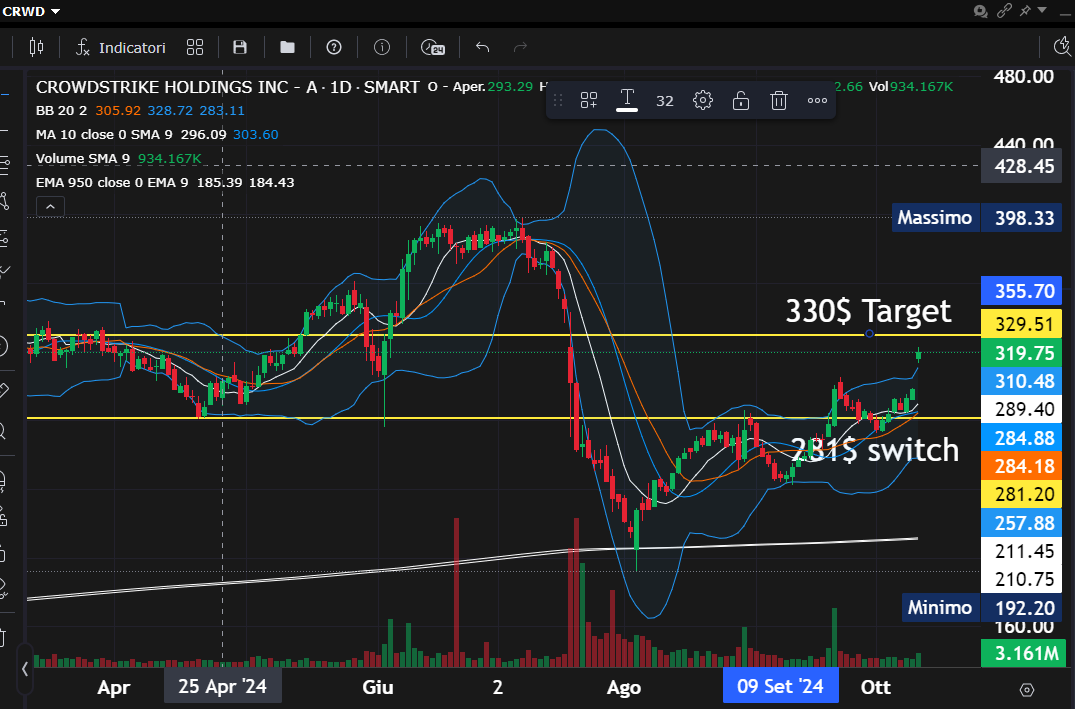Delete the selected drawing with trash icon
This screenshot has width=1075, height=709.
click(x=779, y=100)
